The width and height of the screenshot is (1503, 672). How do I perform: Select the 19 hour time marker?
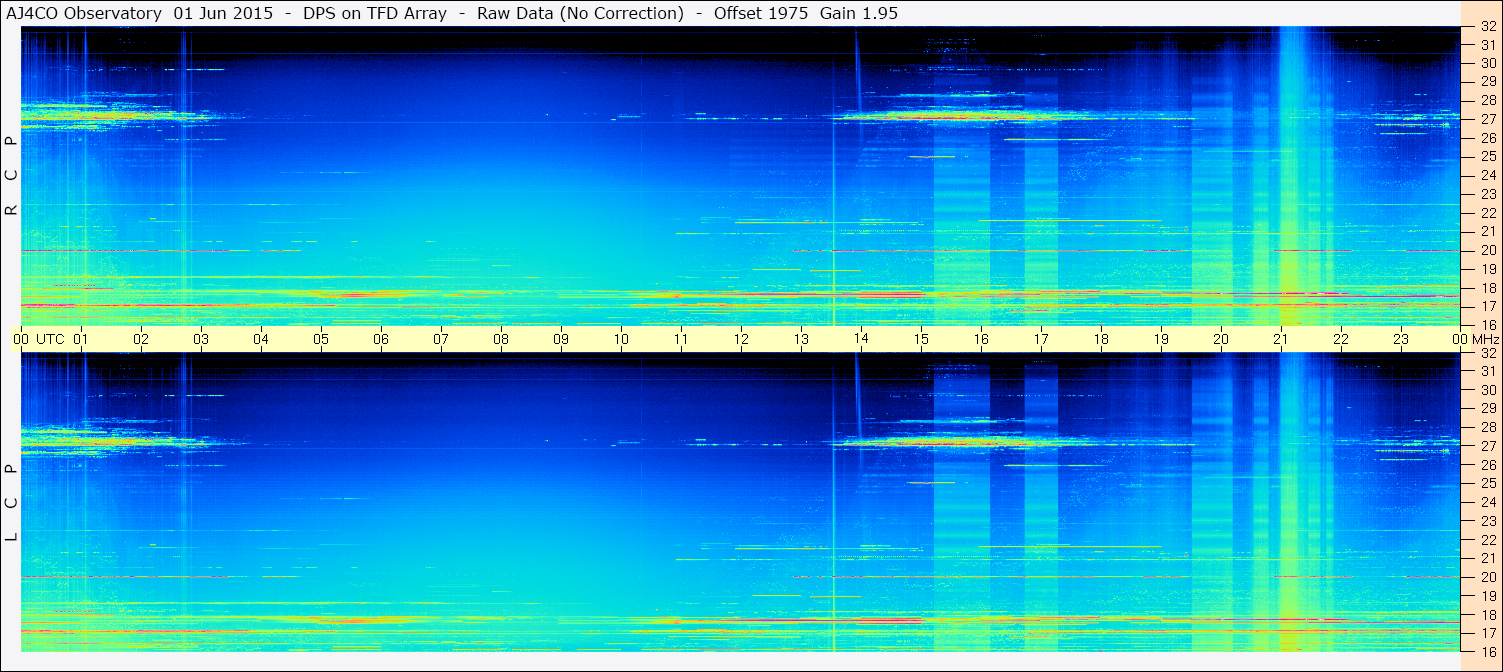click(1161, 339)
